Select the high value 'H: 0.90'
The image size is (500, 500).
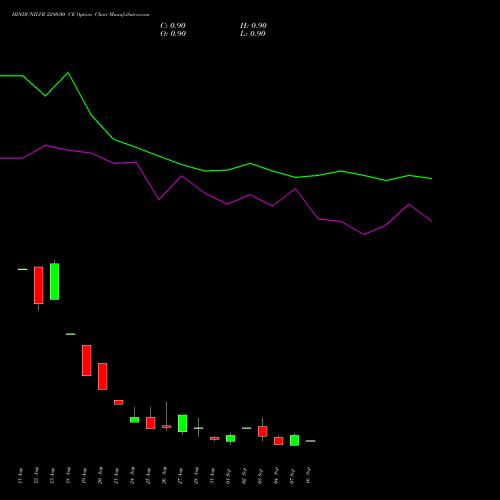[253, 26]
